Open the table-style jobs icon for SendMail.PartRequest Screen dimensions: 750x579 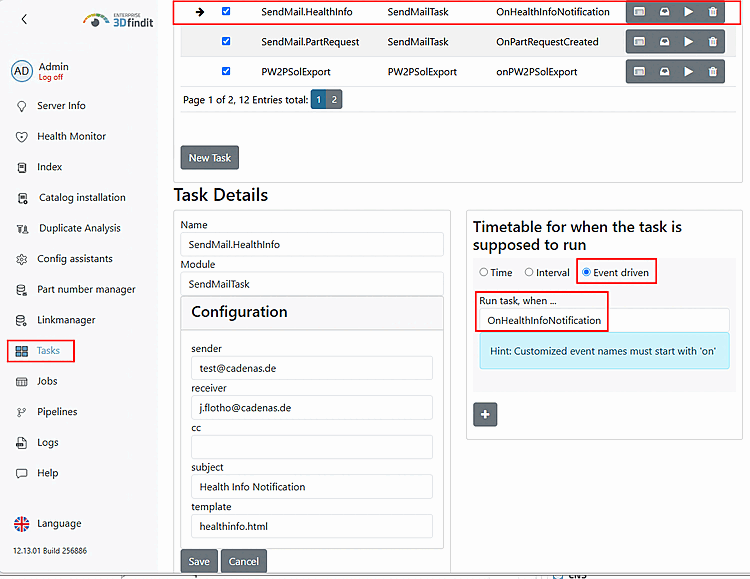pos(639,42)
